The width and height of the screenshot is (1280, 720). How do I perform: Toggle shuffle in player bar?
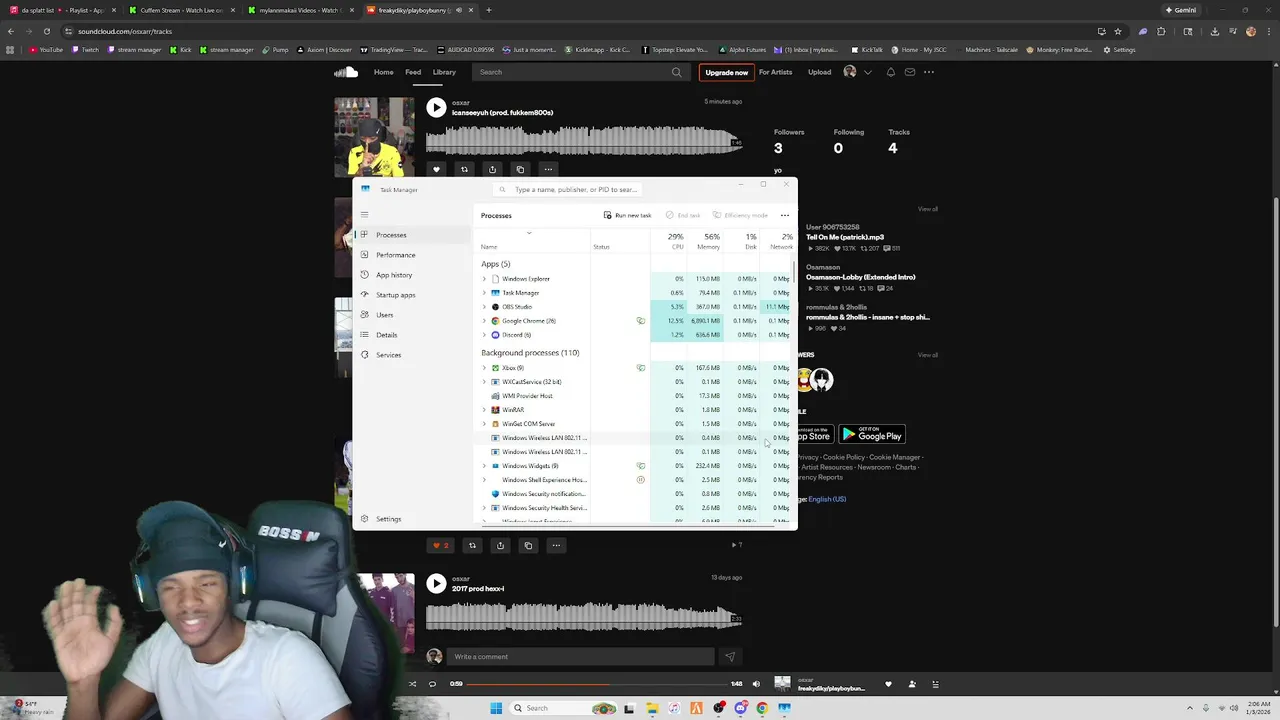412,684
